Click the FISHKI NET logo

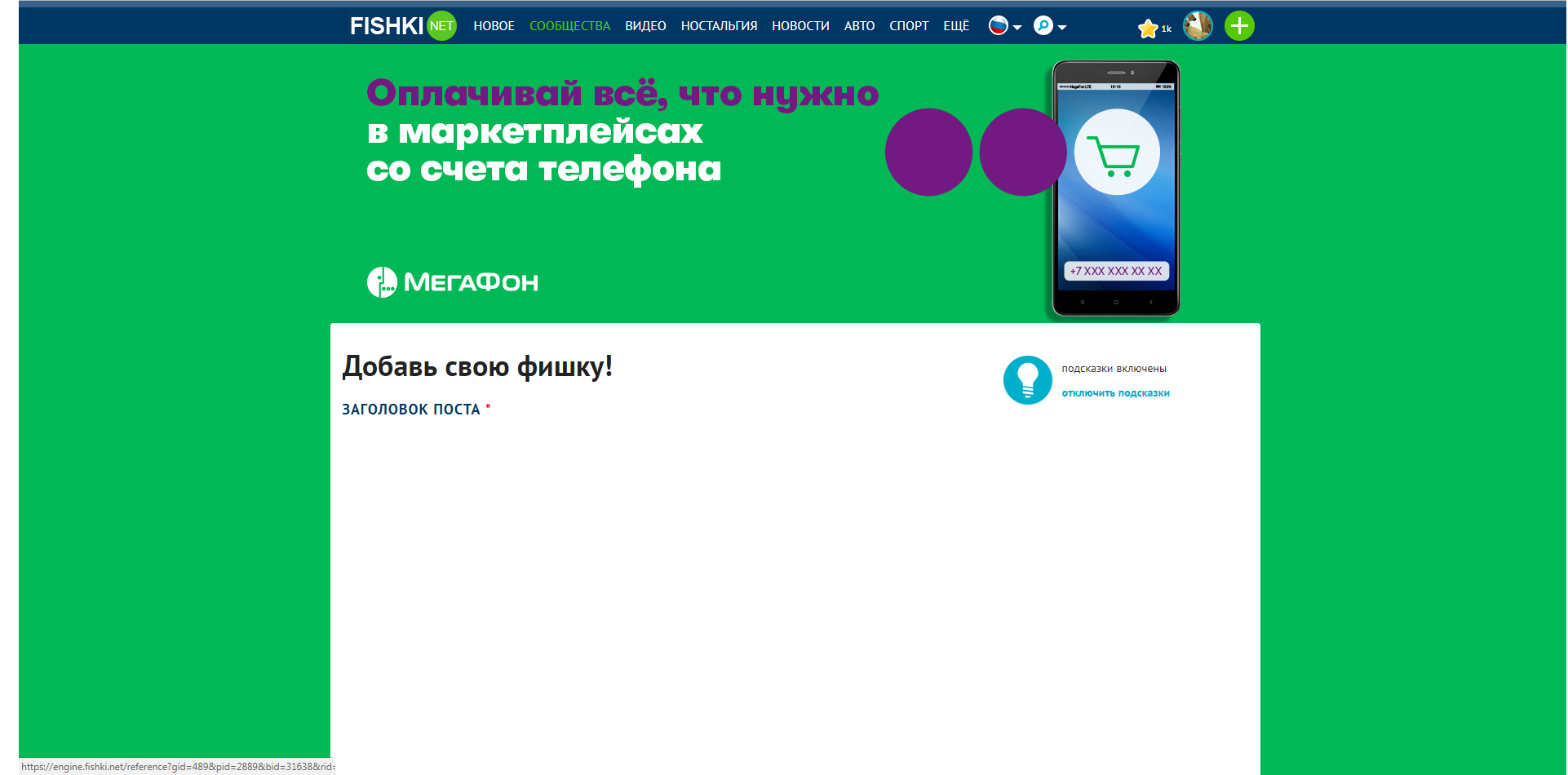[x=403, y=26]
